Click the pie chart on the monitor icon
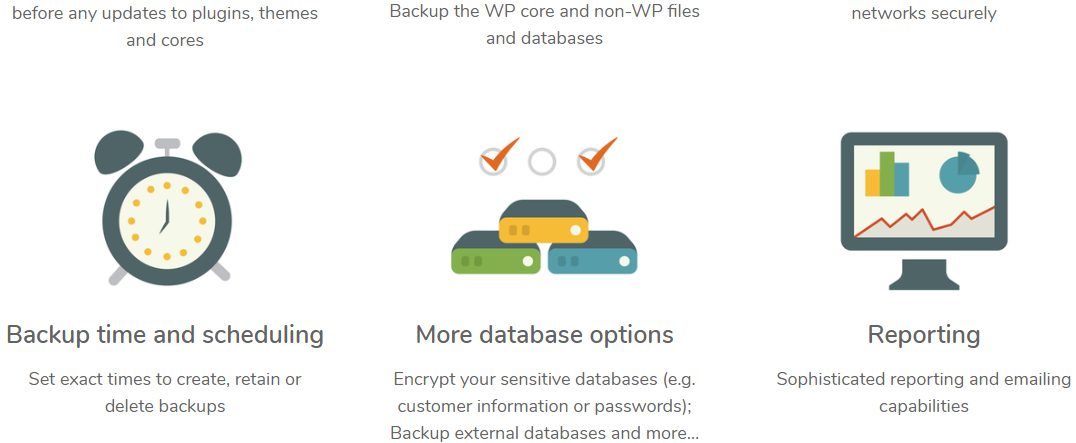The width and height of the screenshot is (1076, 443). point(958,173)
